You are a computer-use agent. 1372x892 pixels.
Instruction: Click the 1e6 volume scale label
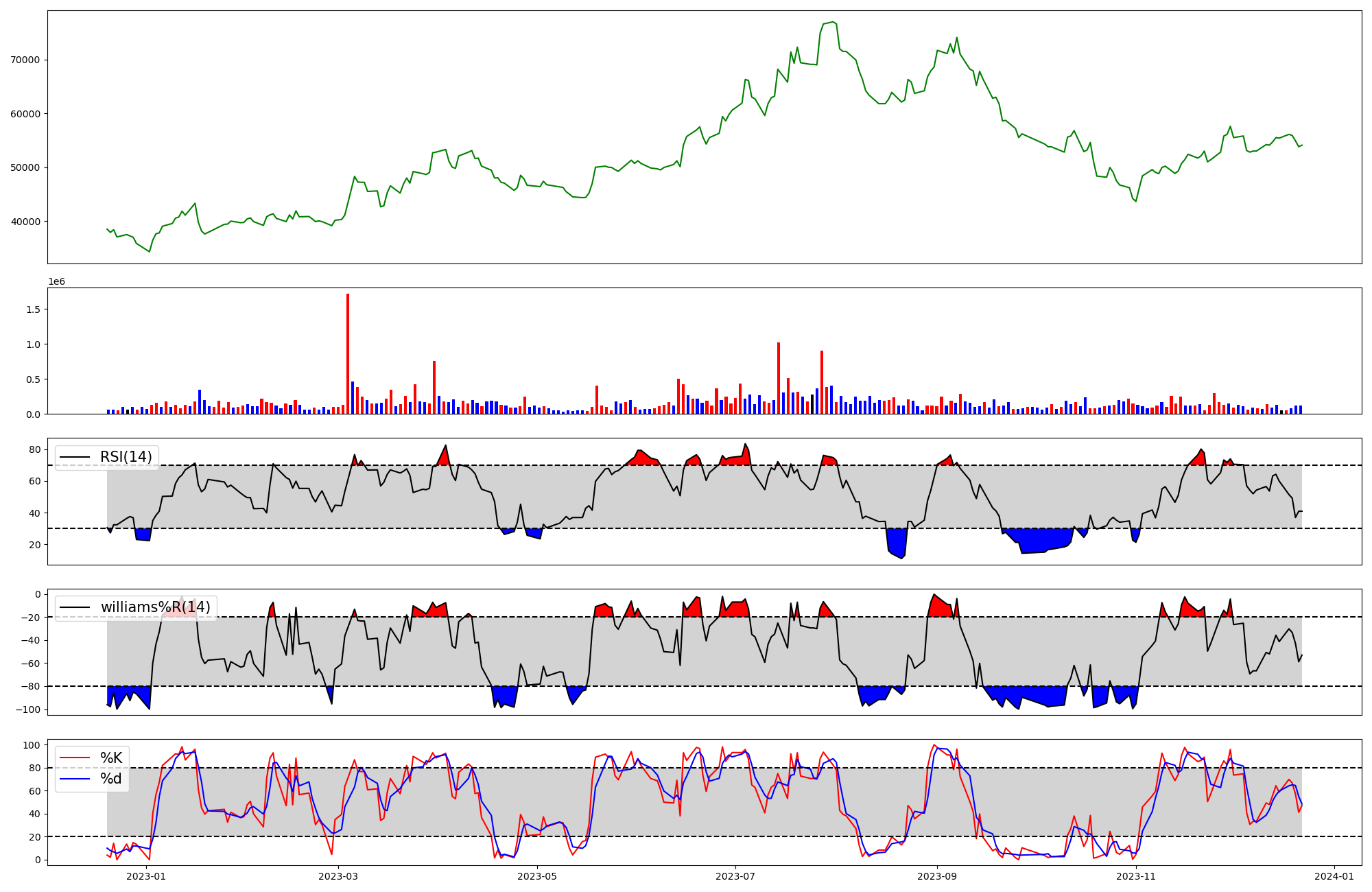coord(56,282)
